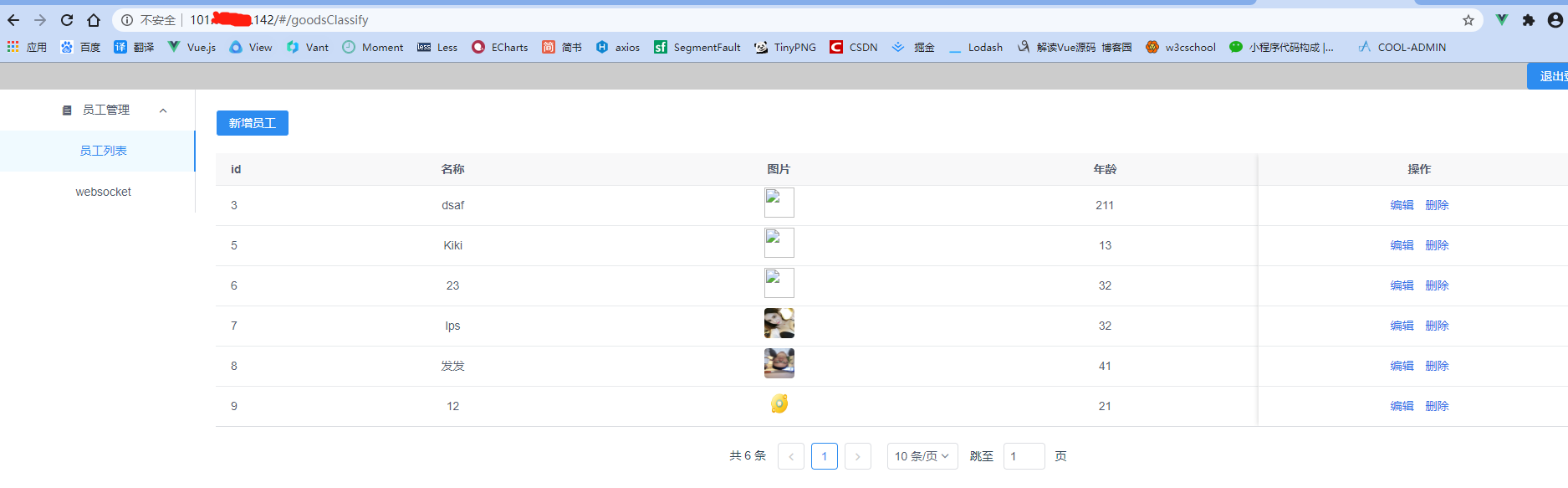This screenshot has width=1568, height=488.
Task: Open the Moment bookmark
Action: pos(373,47)
